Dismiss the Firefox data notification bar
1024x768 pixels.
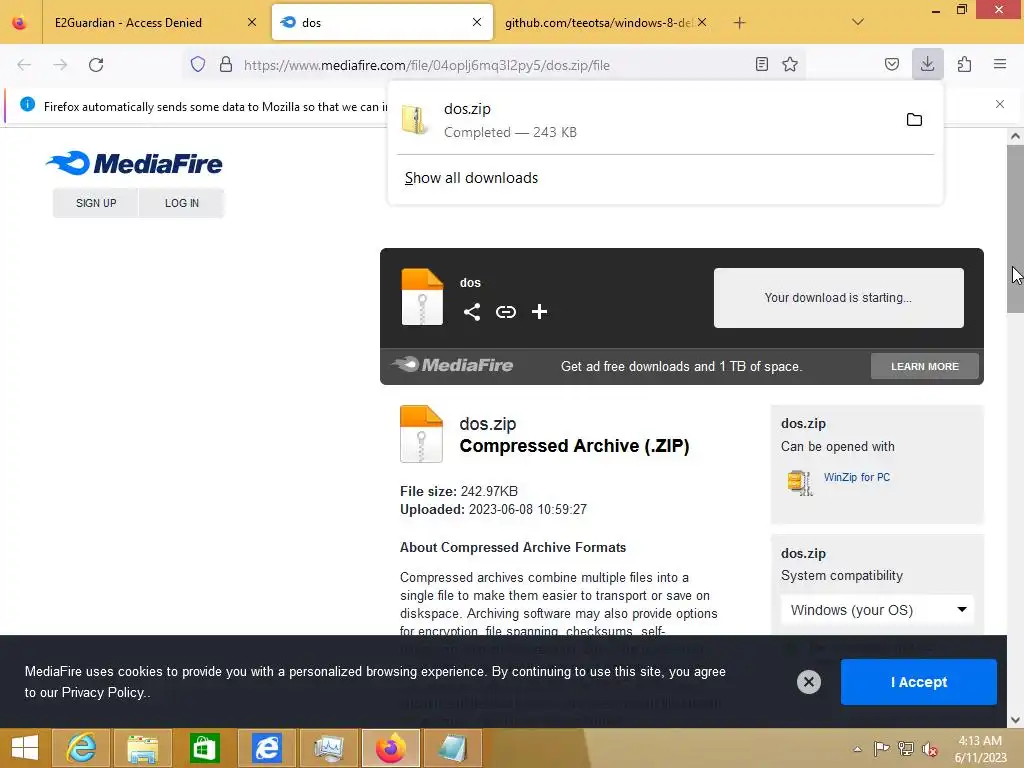(1000, 104)
